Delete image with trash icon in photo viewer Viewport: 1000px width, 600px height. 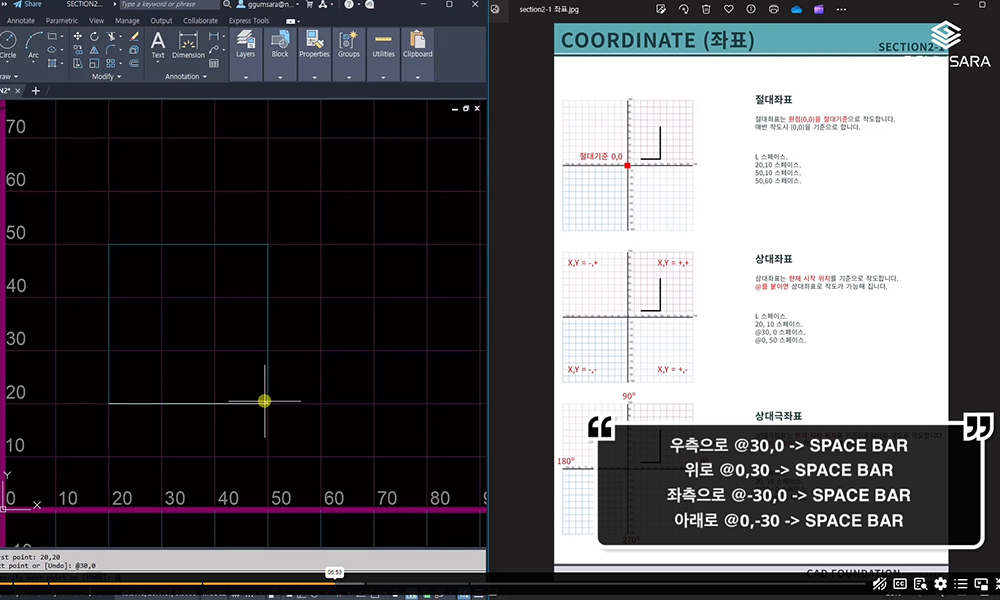tap(706, 10)
